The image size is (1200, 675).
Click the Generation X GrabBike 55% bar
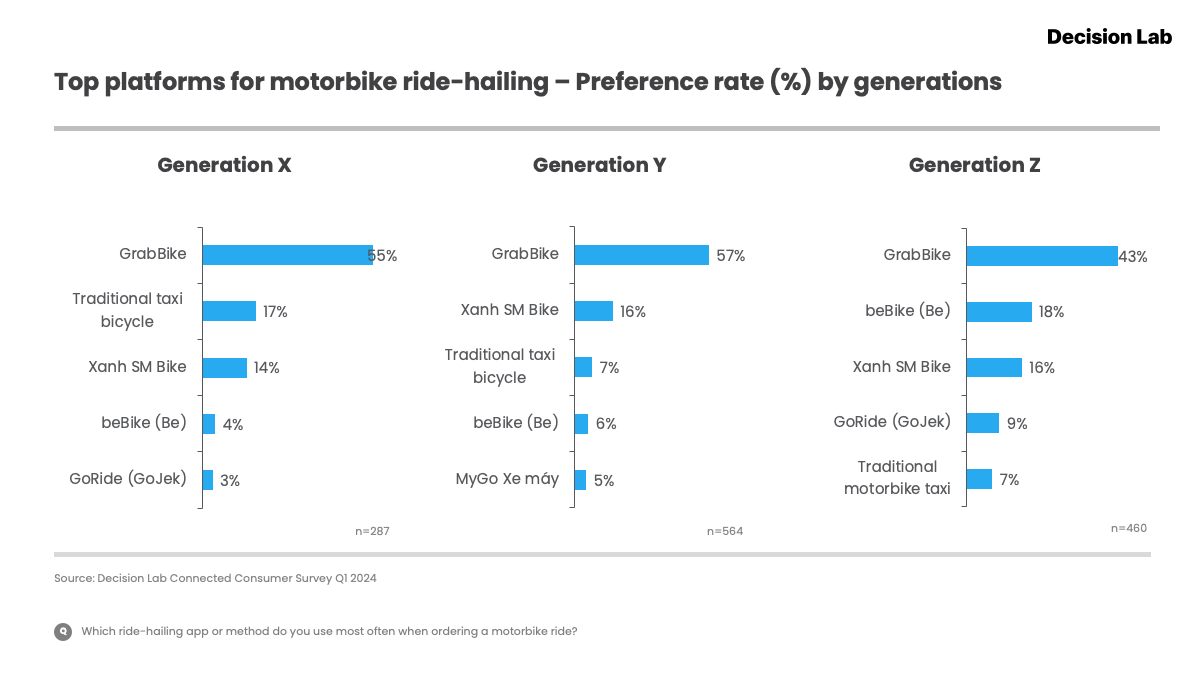287,255
